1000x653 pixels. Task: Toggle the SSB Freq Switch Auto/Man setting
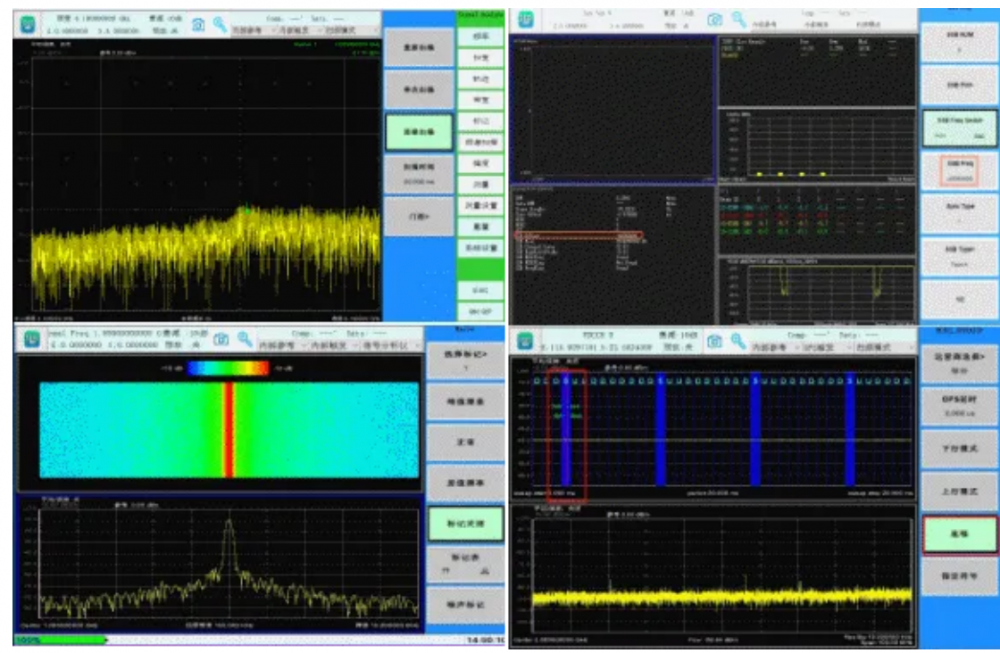958,129
